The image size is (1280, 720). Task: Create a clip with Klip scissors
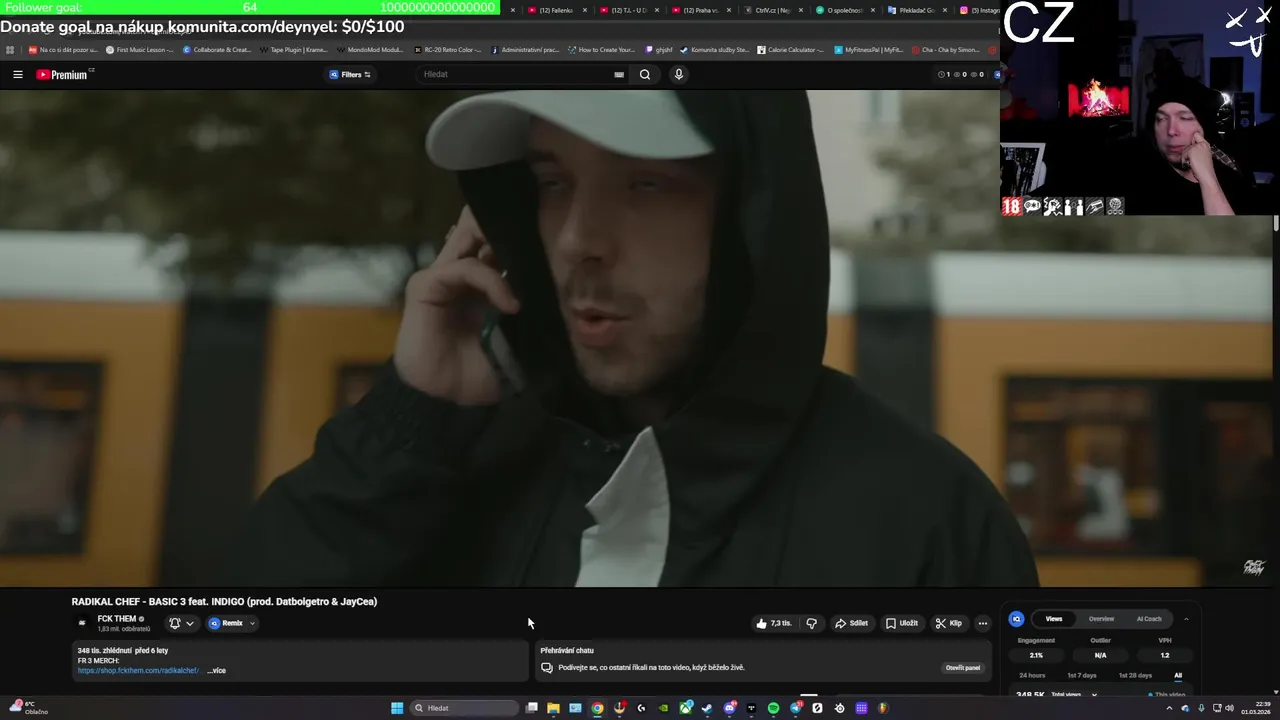click(949, 623)
